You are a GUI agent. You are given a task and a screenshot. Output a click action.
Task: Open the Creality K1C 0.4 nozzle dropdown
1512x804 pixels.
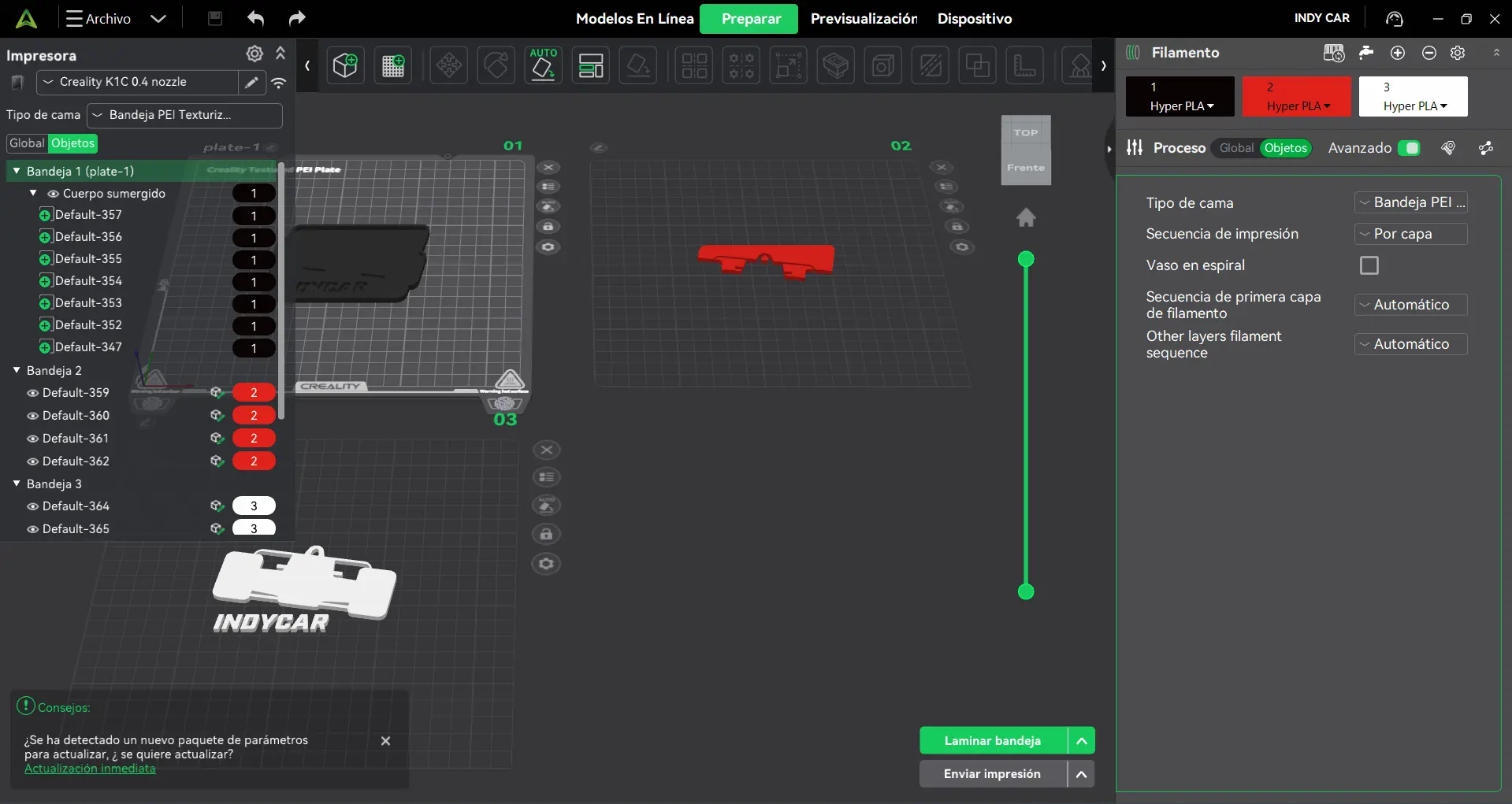[137, 82]
